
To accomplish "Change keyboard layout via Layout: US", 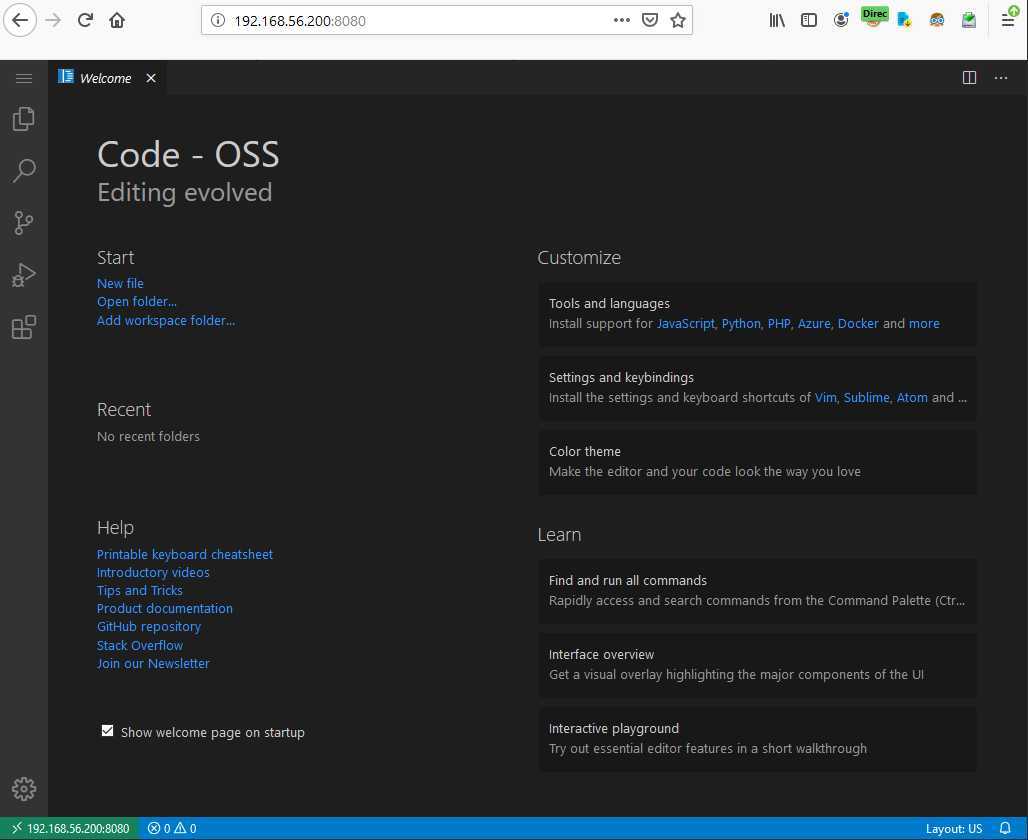I will coord(953,828).
